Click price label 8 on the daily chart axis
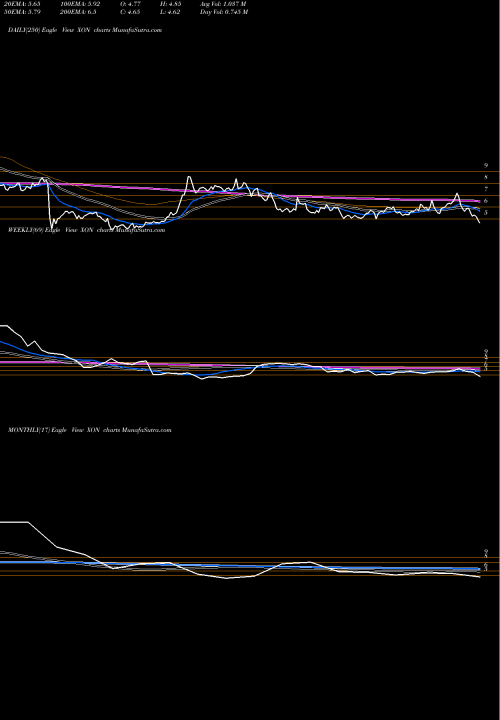The height and width of the screenshot is (720, 500). click(486, 177)
